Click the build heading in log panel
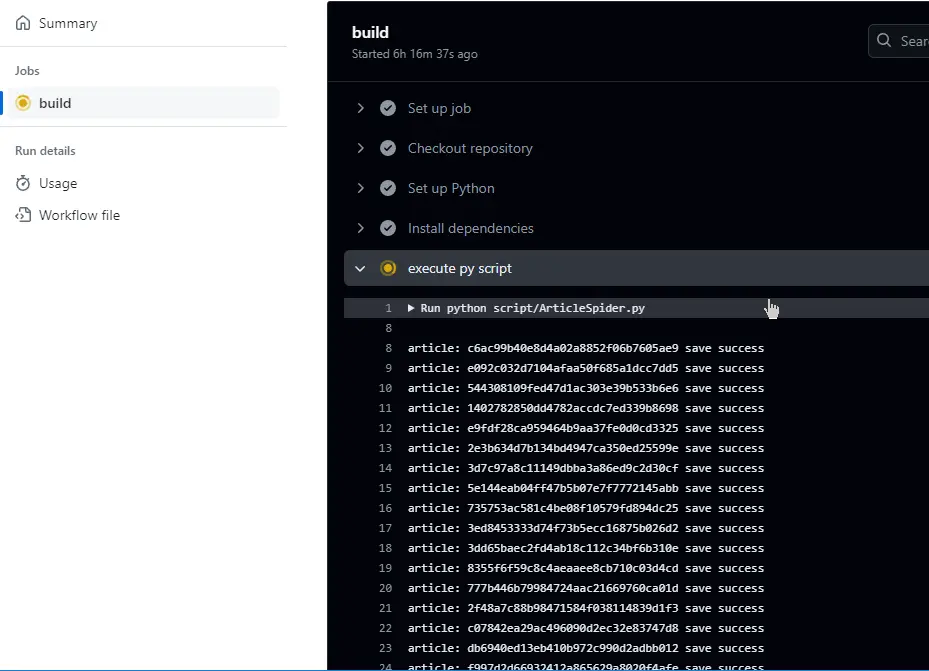Image resolution: width=929 pixels, height=671 pixels. pos(370,32)
